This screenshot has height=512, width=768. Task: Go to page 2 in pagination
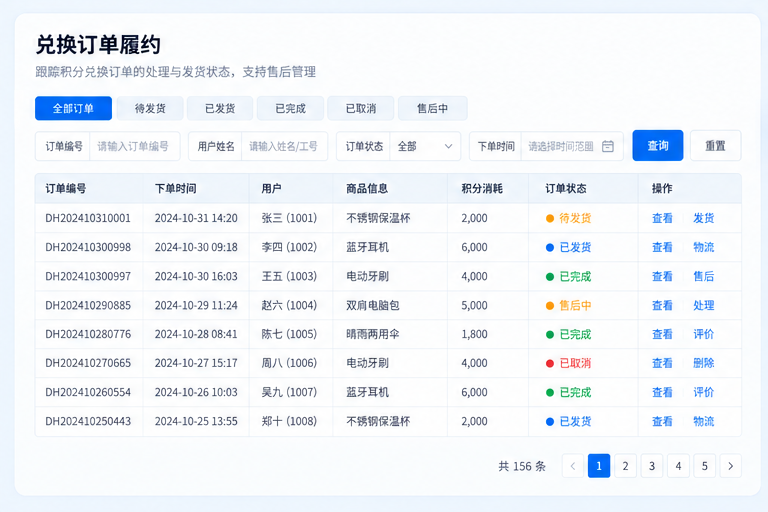[x=625, y=466]
